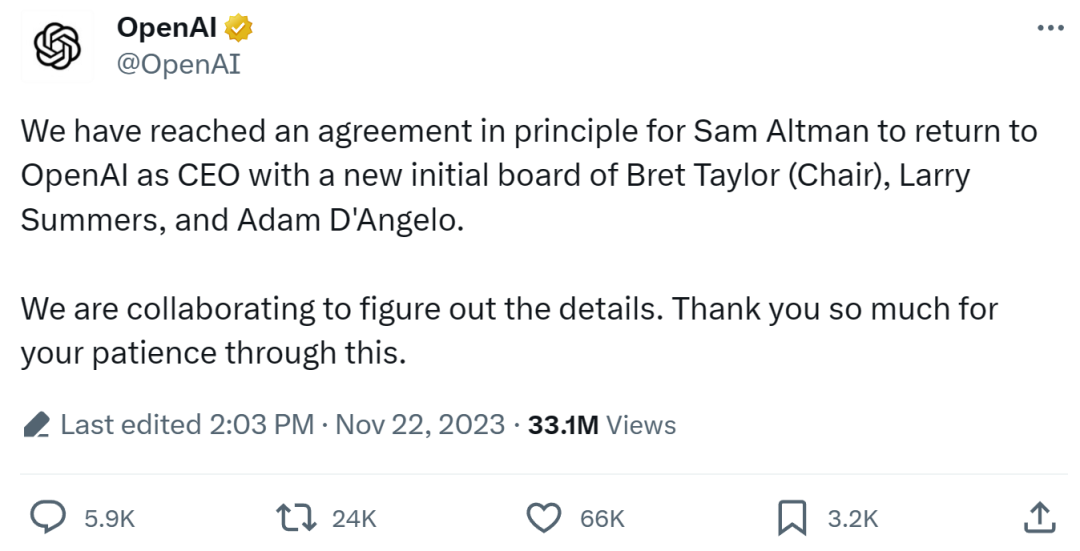
Task: Click the 66K likes count
Action: 602,519
